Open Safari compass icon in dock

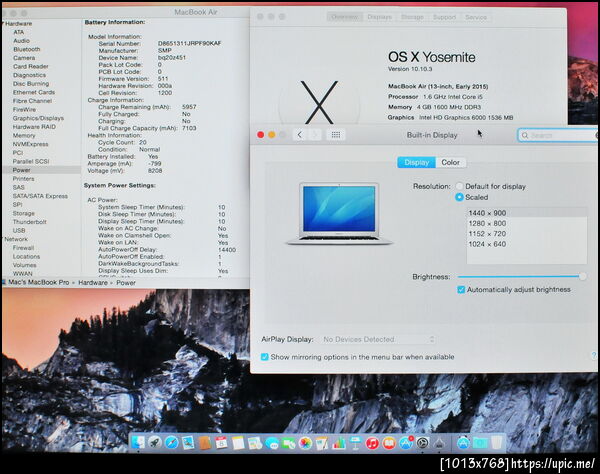[x=172, y=443]
